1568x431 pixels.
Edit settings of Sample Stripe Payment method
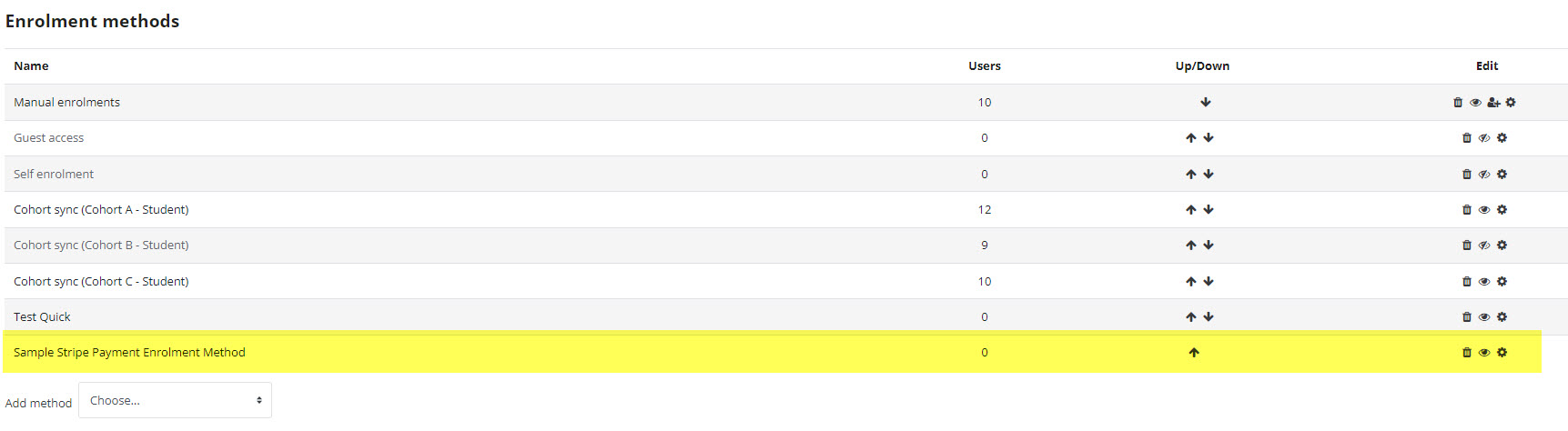1502,353
